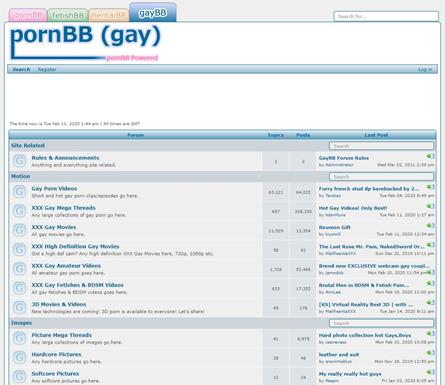Screen dimensions: 445x385
Task: Click forum icon beside Softcore Pictures
Action: [x=20, y=377]
